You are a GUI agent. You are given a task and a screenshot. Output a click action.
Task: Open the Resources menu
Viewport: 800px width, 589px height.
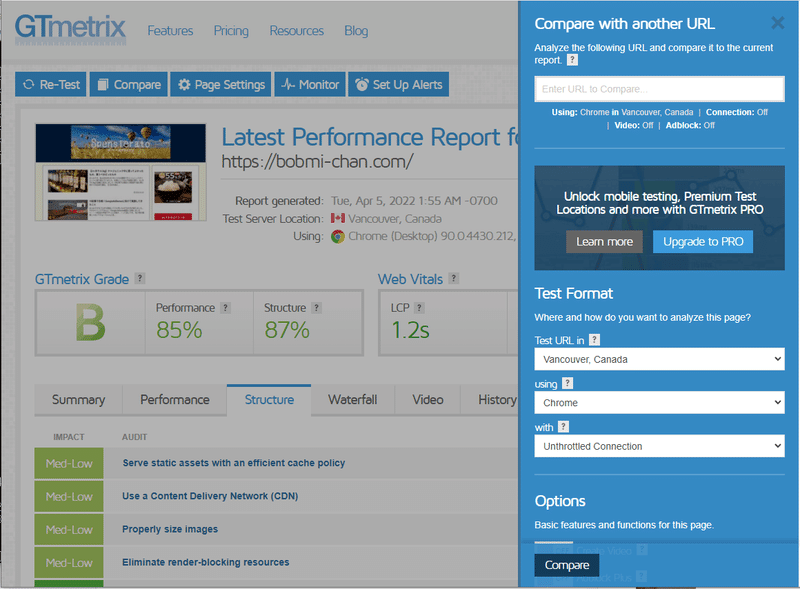point(296,31)
